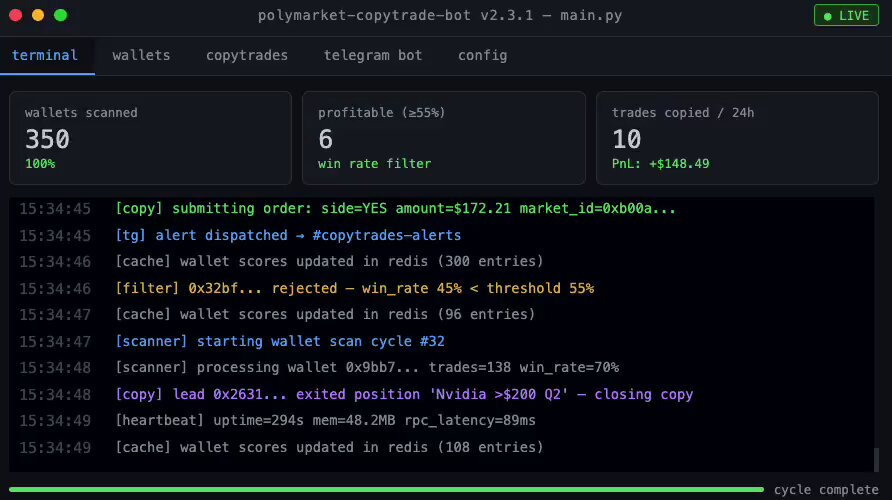
Task: Click the rejected wallet 0x32bf filter line
Action: pos(354,288)
